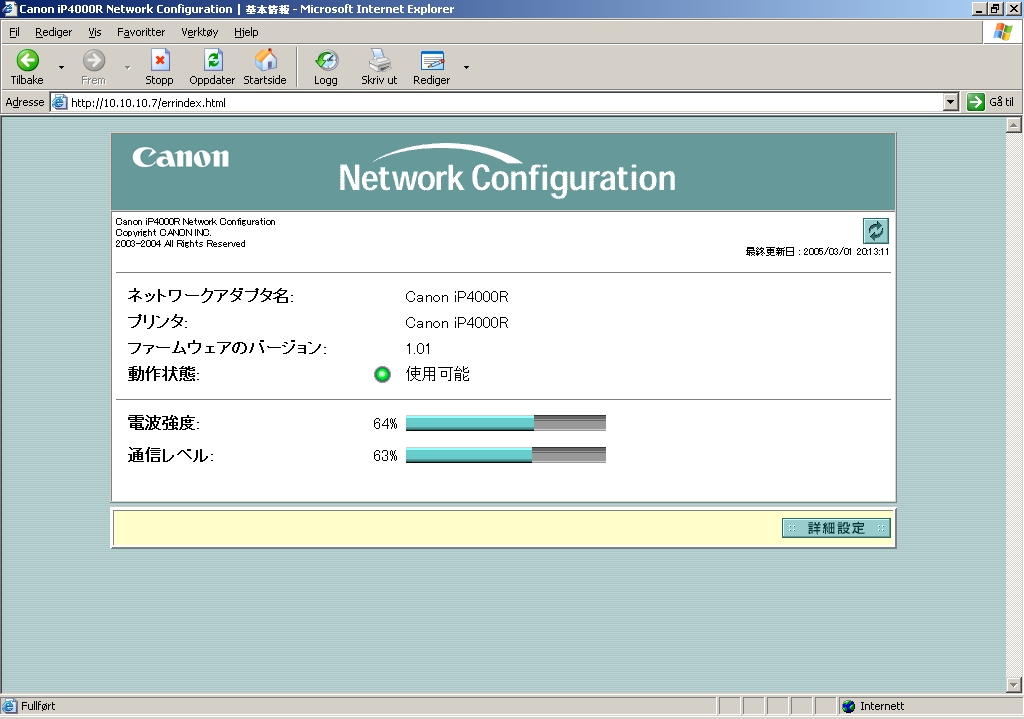Click the refresh icon on Canon page
Screen dimensions: 1024x719
pyautogui.click(x=875, y=231)
